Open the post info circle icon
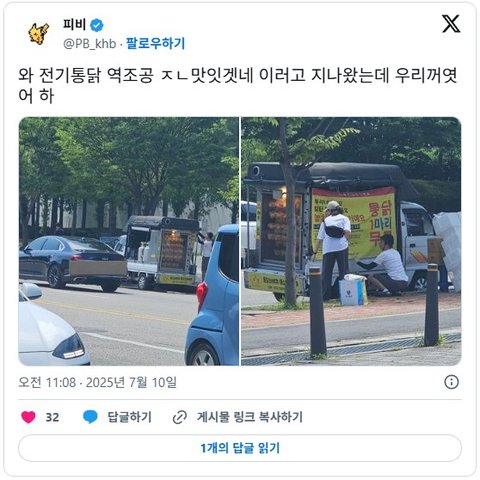Screen dimensions: 480x480 451,382
